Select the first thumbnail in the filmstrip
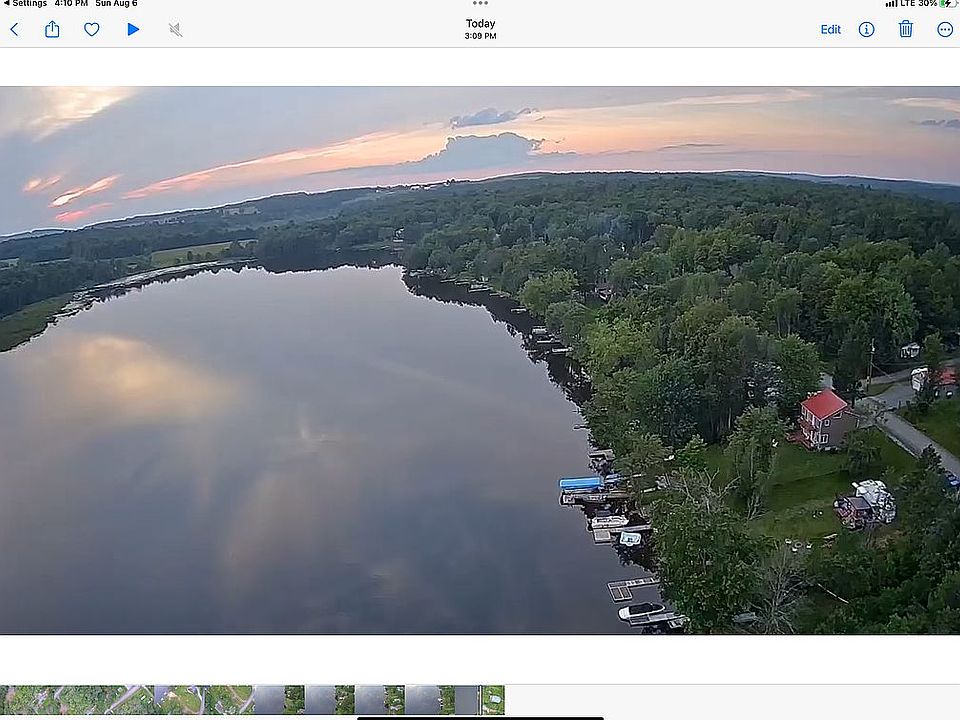 click(x=15, y=699)
